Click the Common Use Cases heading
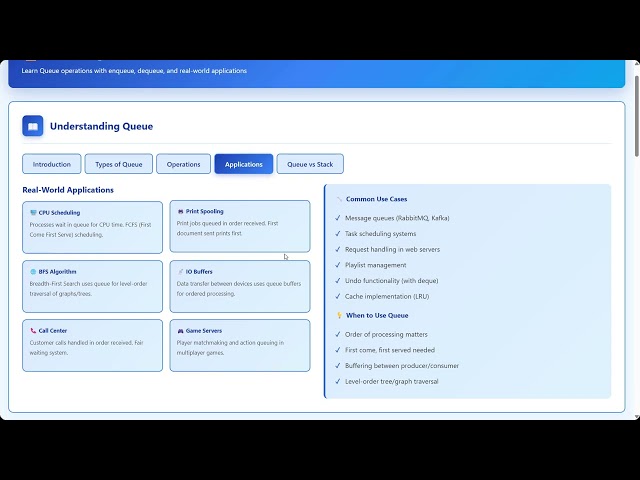Viewport: 640px width, 480px height. (x=376, y=199)
